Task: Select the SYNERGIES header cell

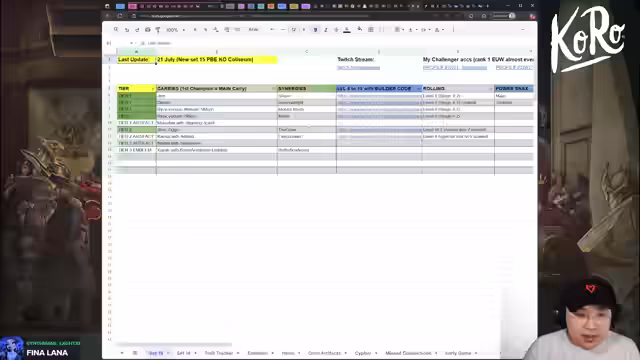Action: coord(307,89)
